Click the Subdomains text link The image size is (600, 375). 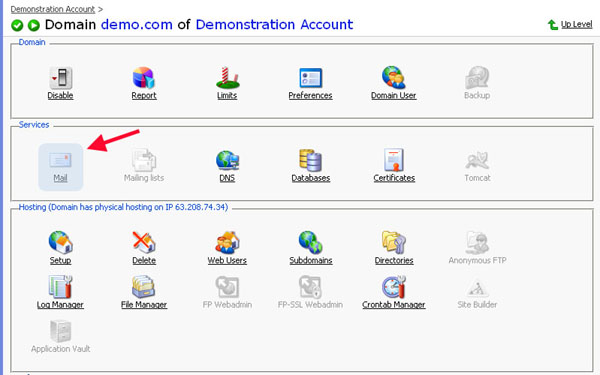[x=311, y=261]
